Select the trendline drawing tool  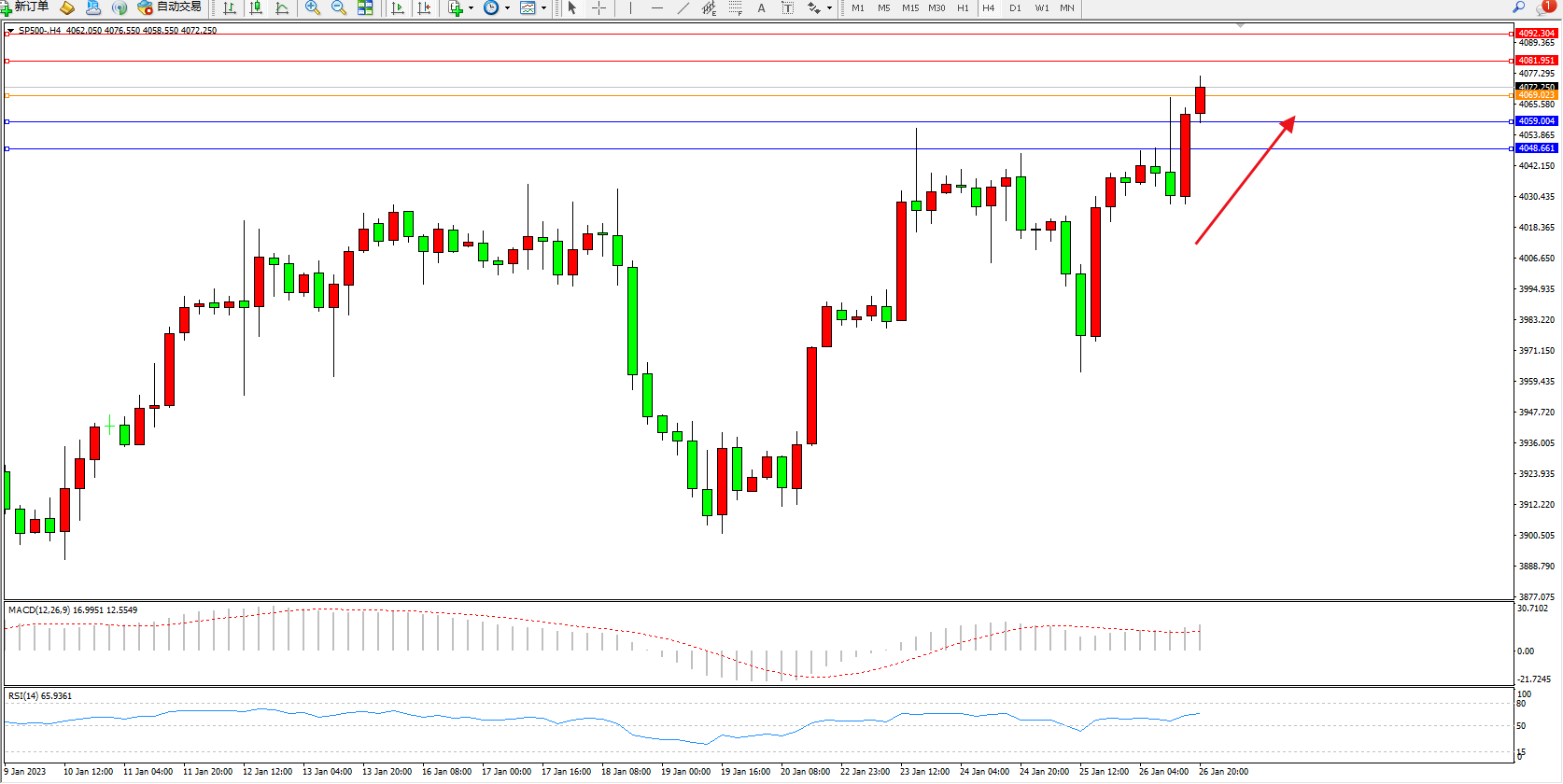[683, 7]
